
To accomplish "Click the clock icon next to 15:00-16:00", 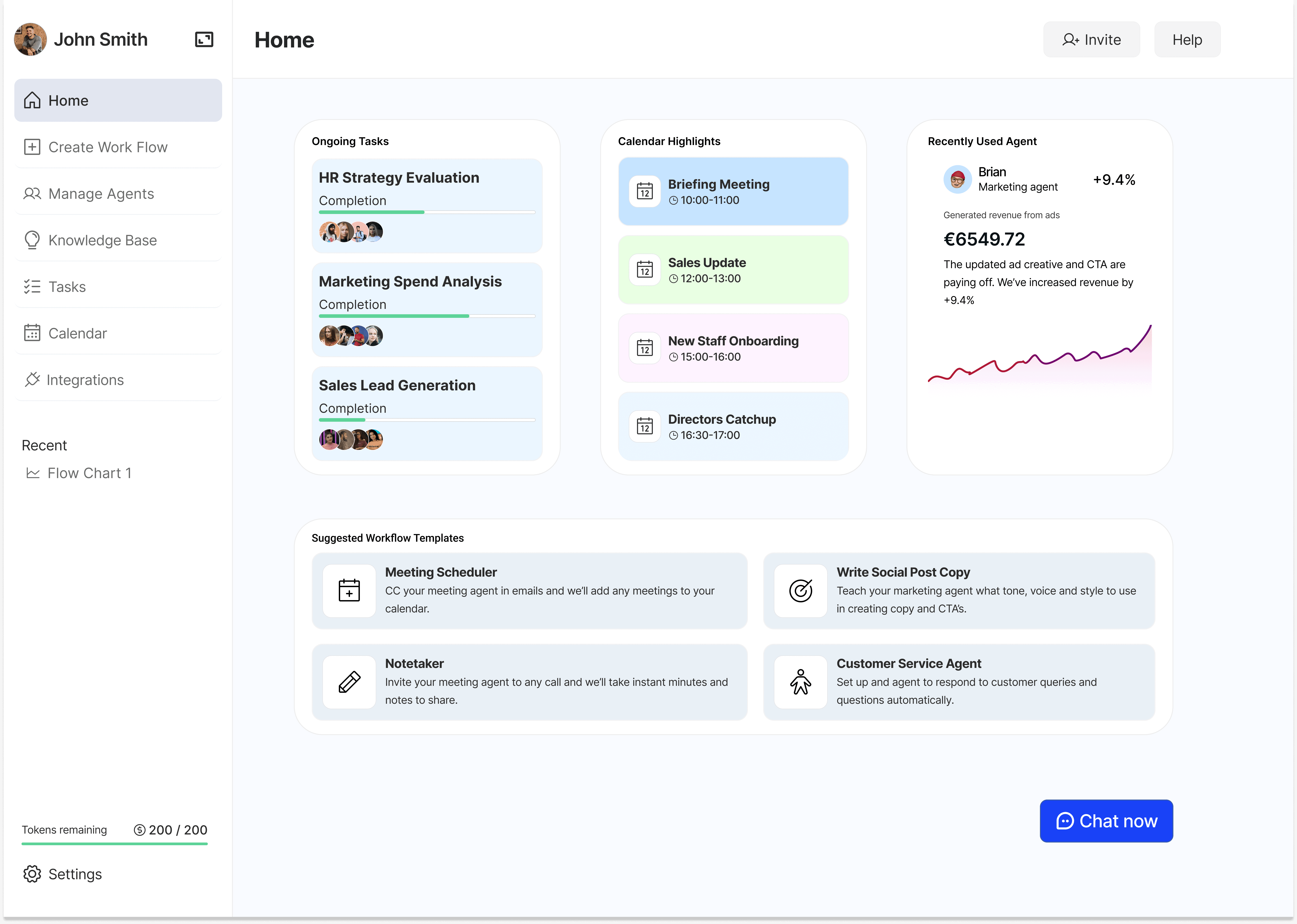I will (673, 357).
